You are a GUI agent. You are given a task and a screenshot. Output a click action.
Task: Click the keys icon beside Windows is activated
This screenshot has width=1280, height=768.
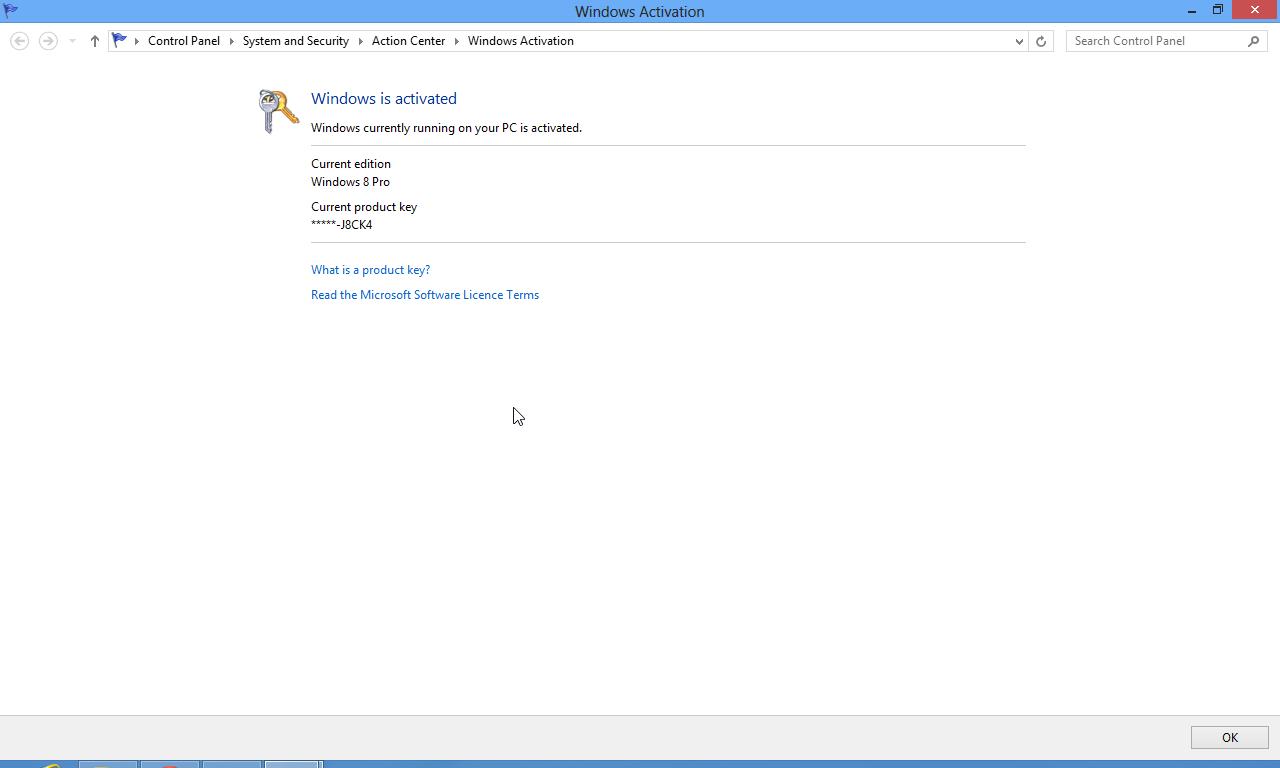[278, 111]
